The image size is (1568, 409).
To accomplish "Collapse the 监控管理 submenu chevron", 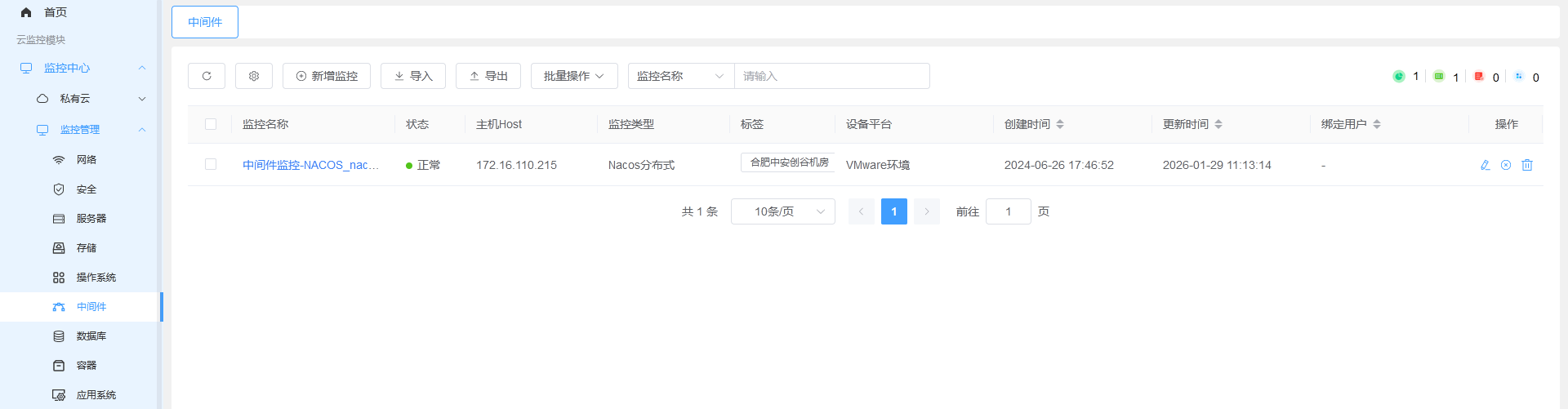I will tap(142, 130).
